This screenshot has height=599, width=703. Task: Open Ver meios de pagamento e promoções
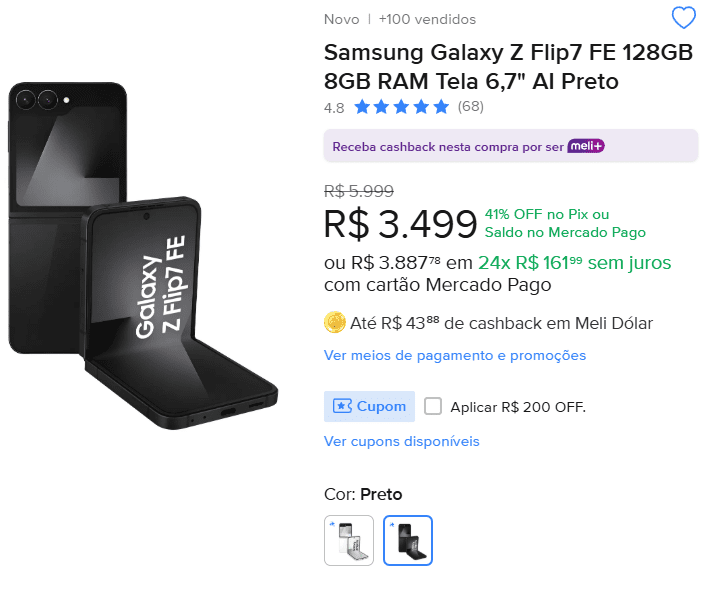coord(455,355)
